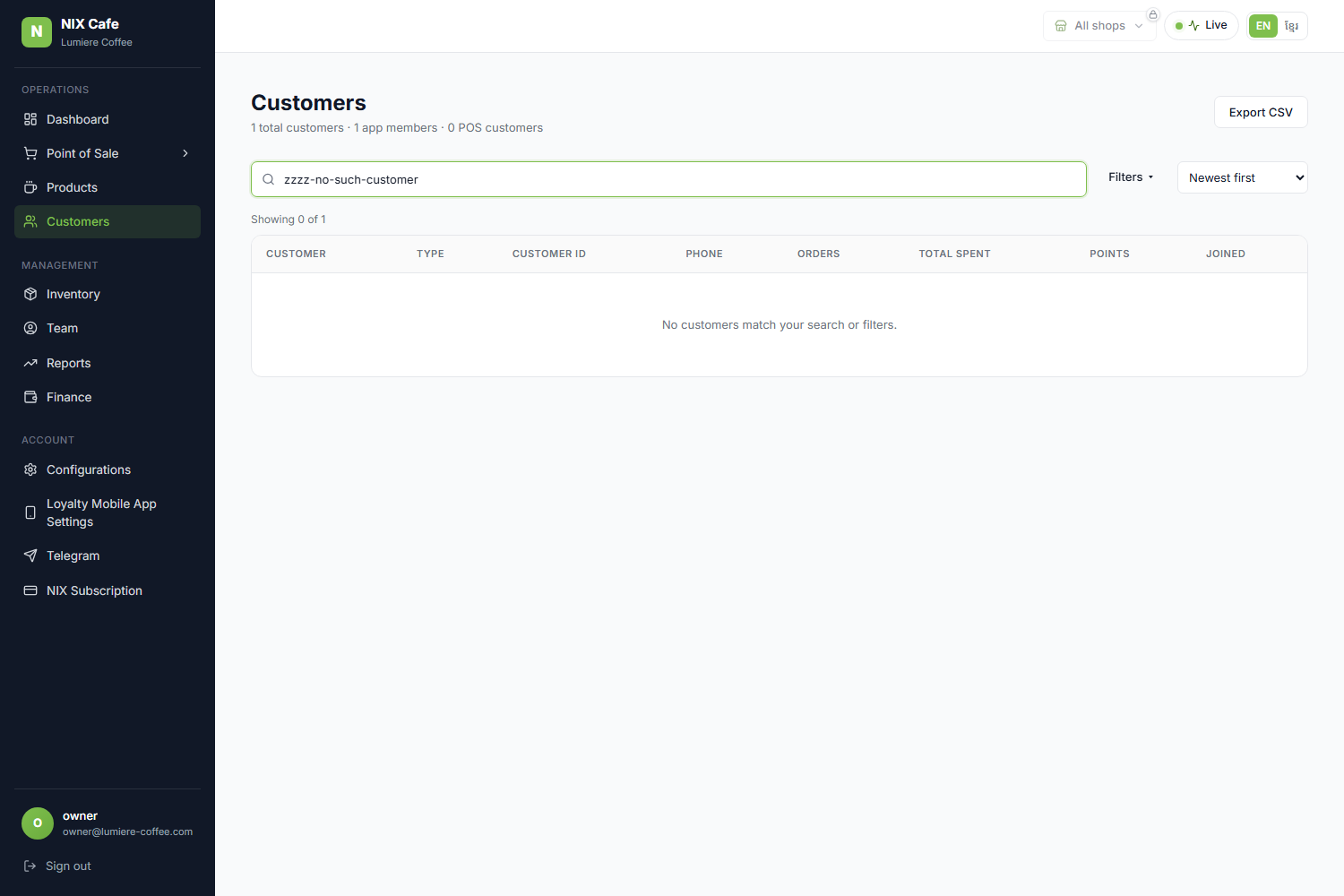Click the Products cup icon
This screenshot has width=1344, height=896.
(30, 187)
